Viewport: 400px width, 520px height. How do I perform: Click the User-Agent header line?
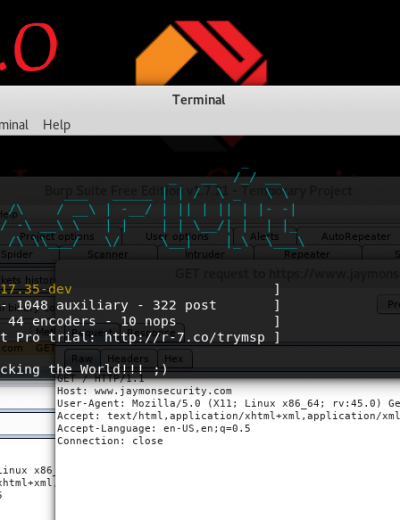tap(228, 403)
